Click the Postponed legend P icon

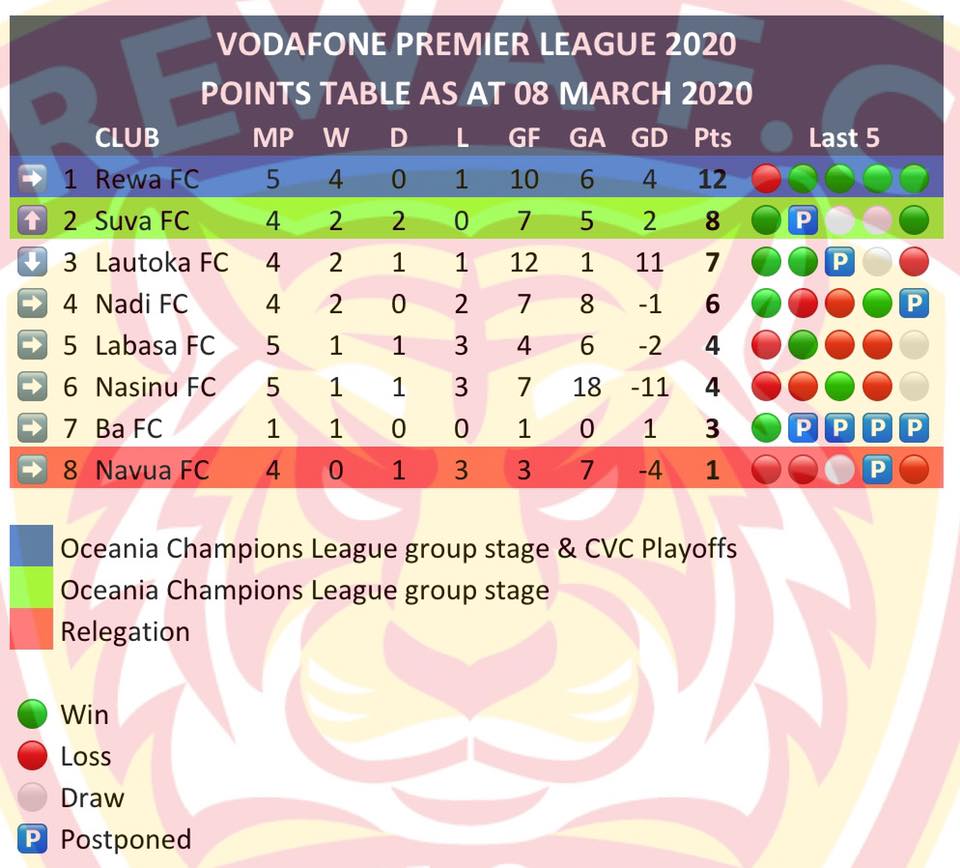[32, 839]
